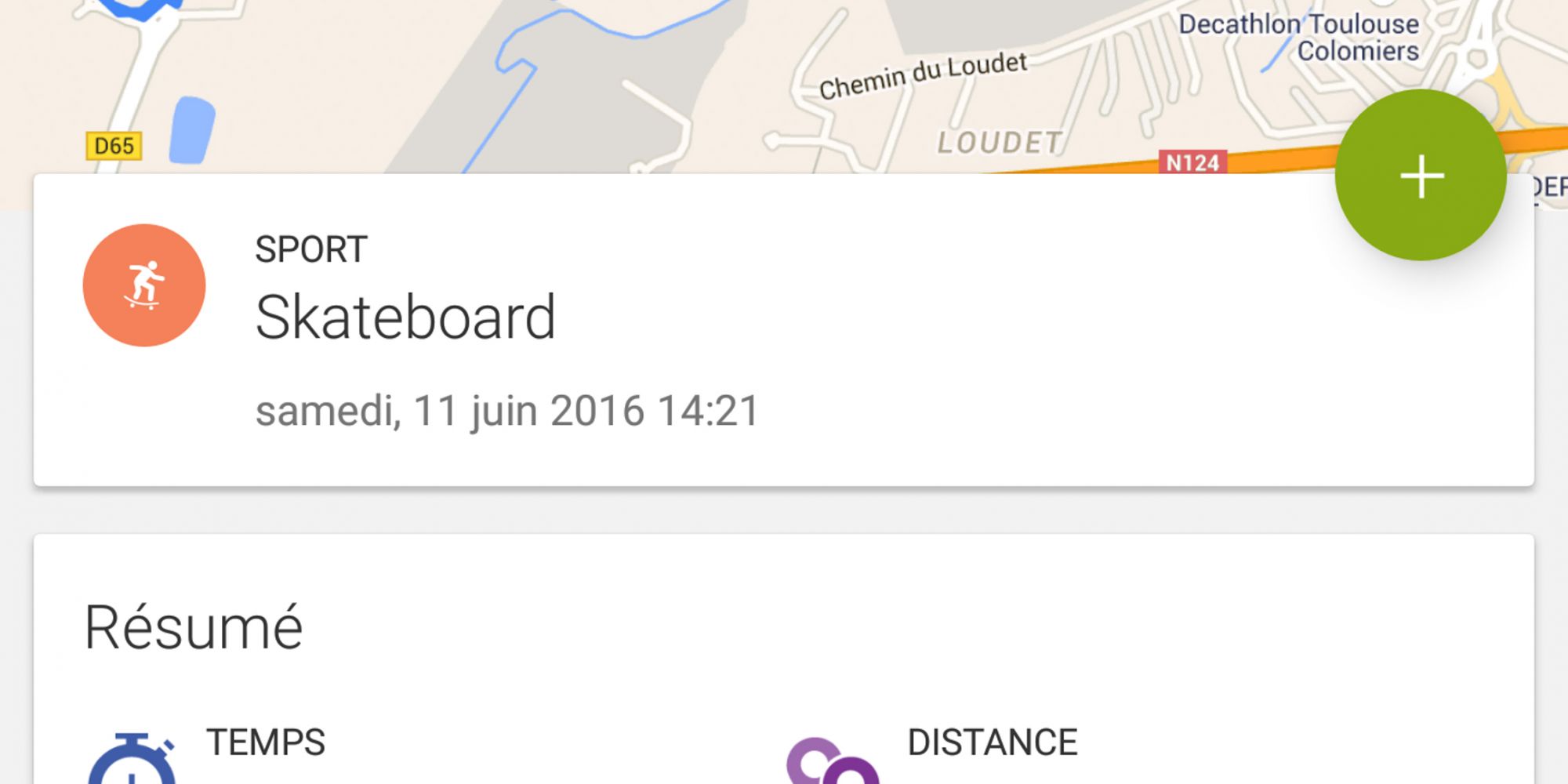Tap the TEMPS label
Viewport: 1568px width, 784px height.
click(x=266, y=742)
